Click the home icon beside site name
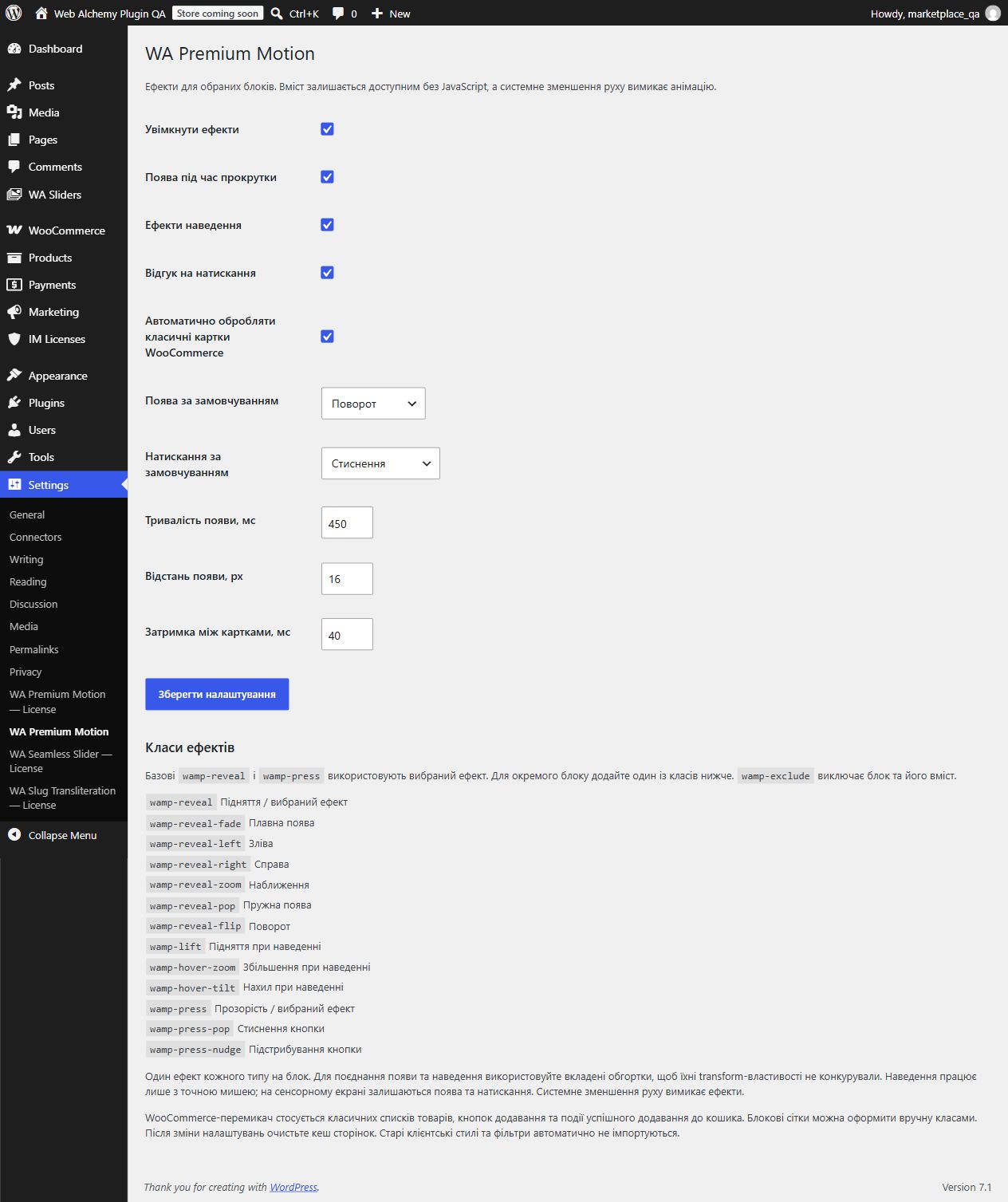This screenshot has width=1008, height=1202. pos(41,13)
